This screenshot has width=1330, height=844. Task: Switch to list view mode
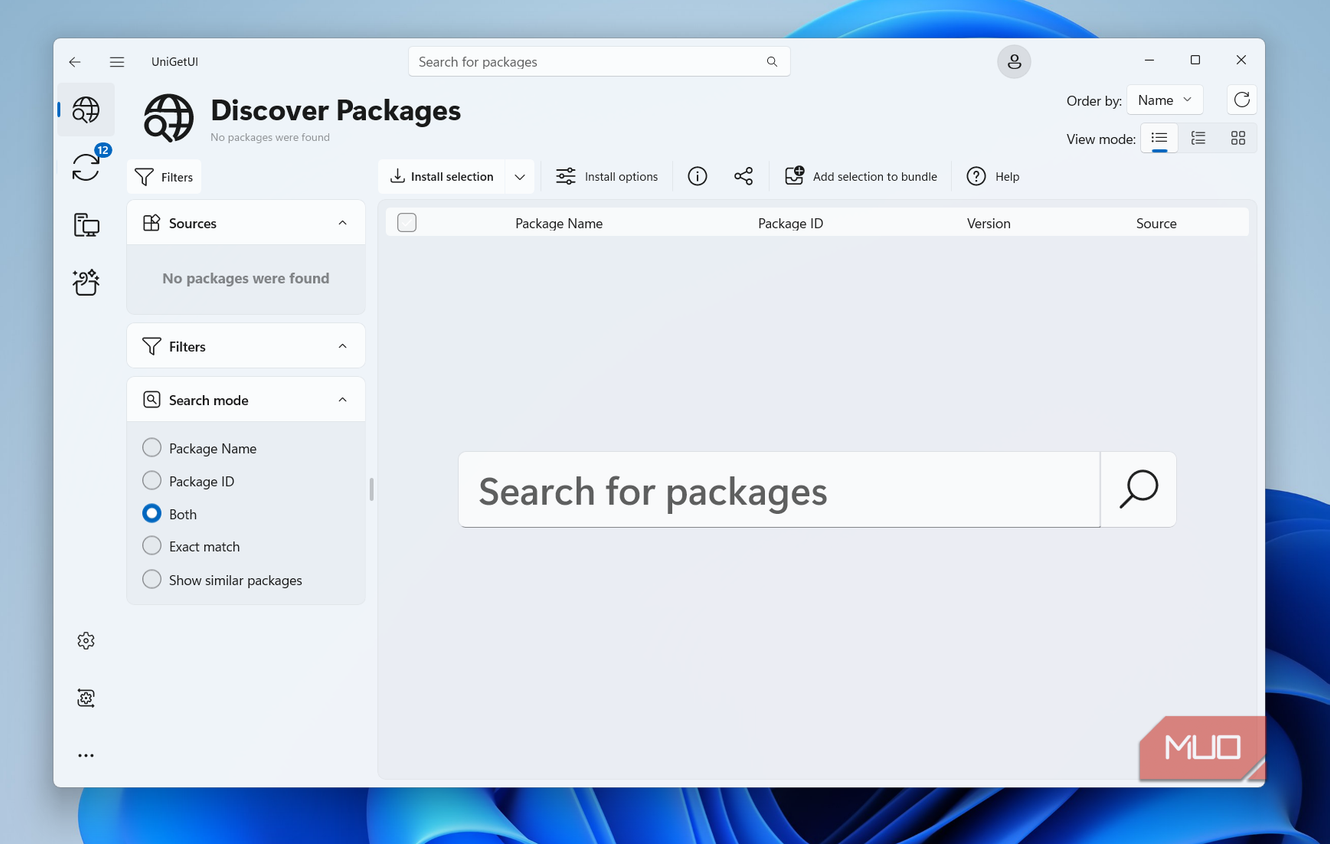[x=1159, y=138]
